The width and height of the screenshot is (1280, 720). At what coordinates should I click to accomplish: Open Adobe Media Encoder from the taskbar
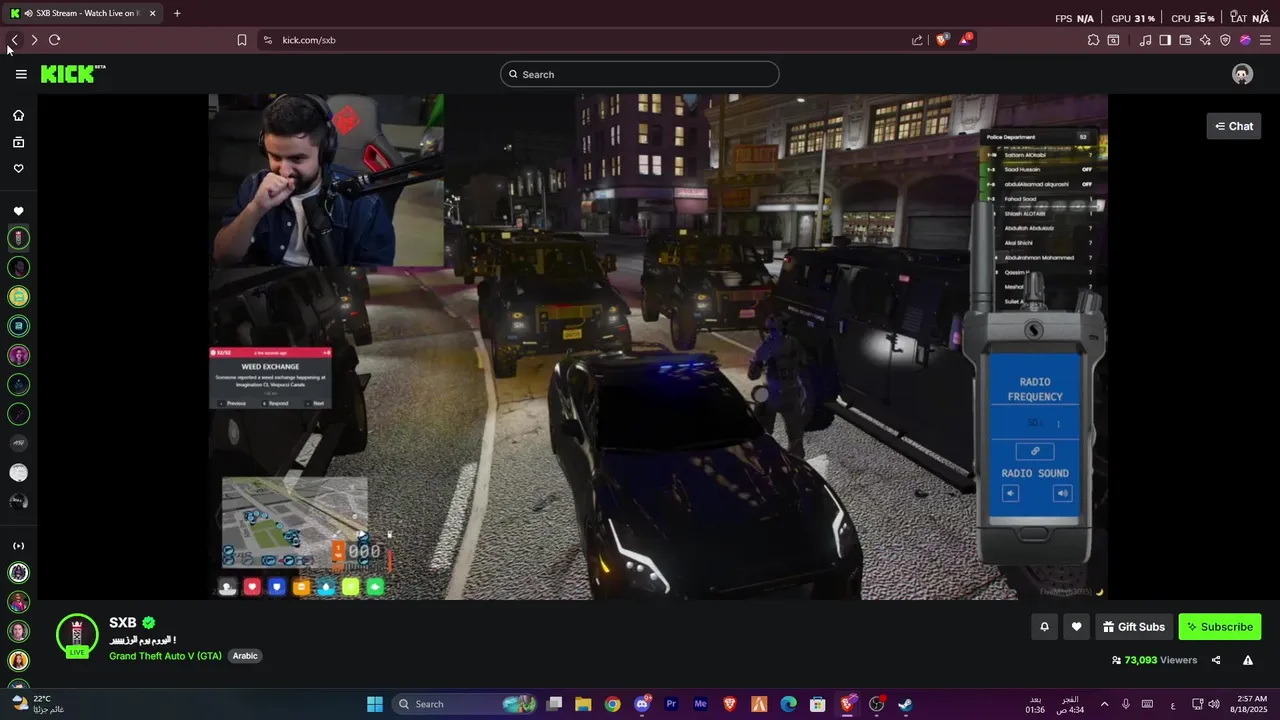pos(700,704)
